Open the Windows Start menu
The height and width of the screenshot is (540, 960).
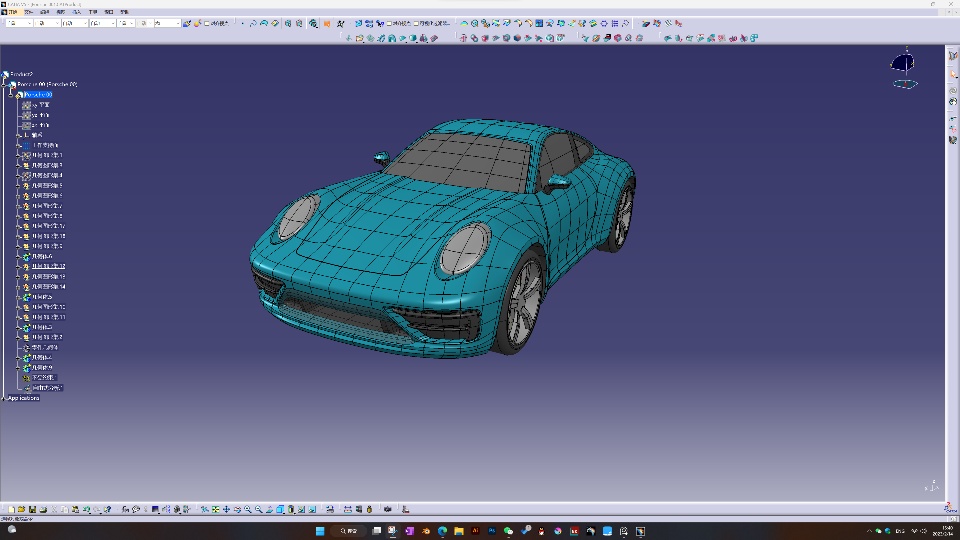(320, 531)
